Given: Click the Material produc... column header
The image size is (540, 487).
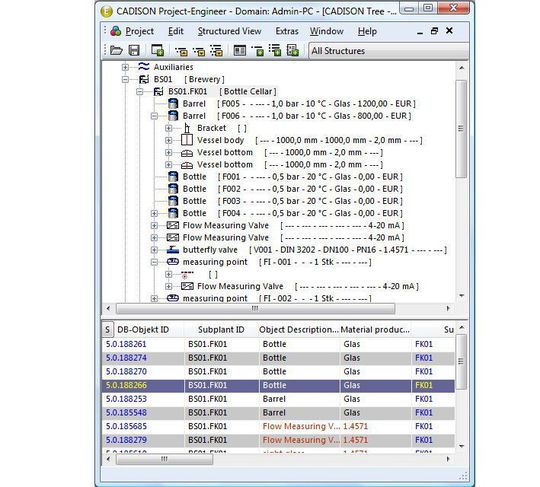Looking at the screenshot, I should tap(375, 330).
